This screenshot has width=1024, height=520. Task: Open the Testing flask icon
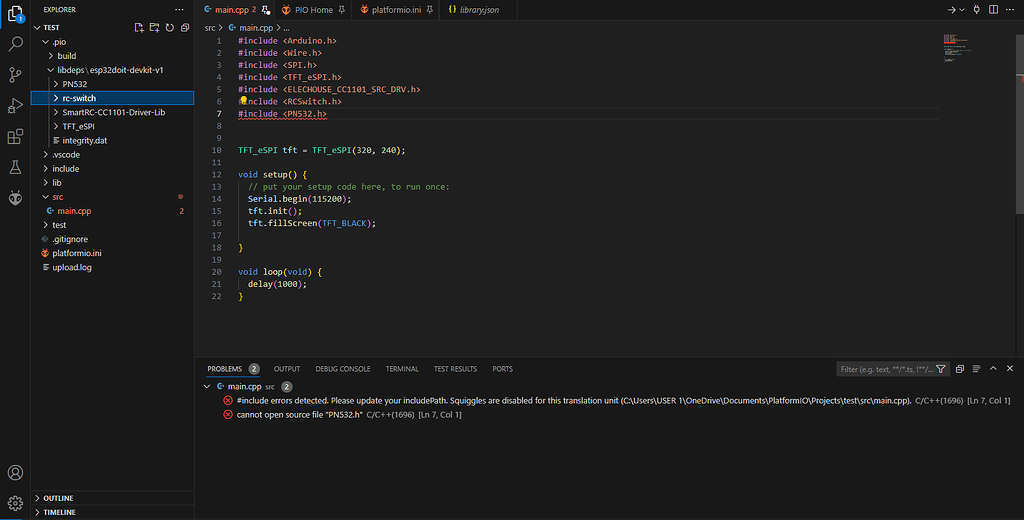click(x=15, y=168)
